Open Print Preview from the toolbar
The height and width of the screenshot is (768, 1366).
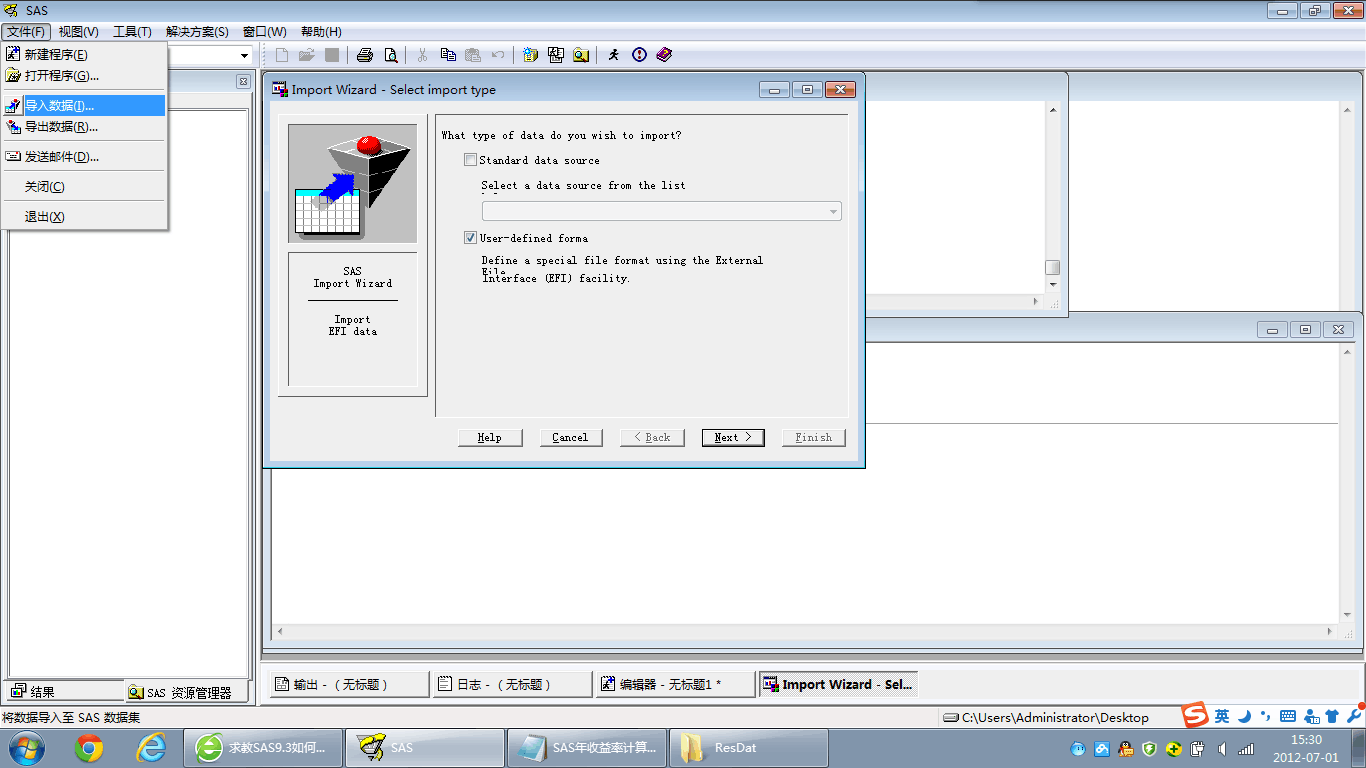(390, 55)
